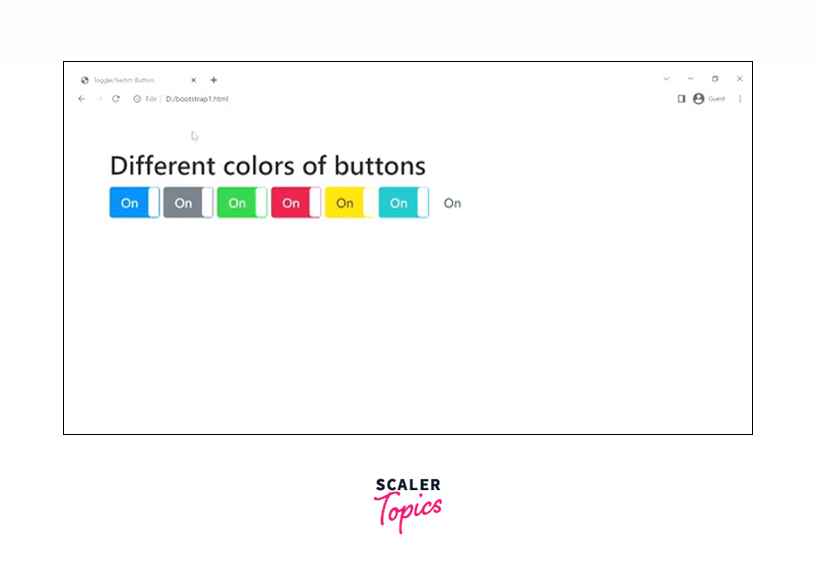Click the Guest profile avatar

(698, 99)
